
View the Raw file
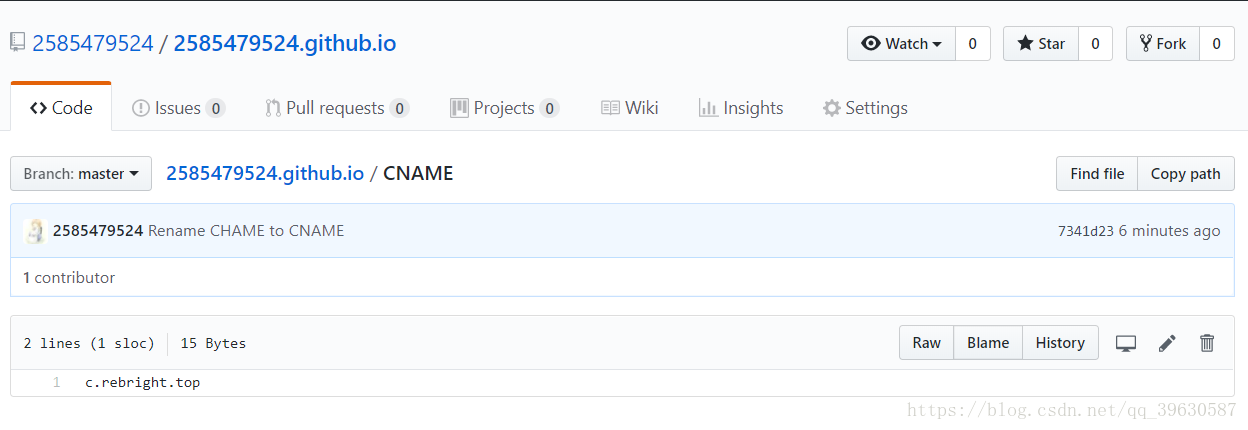(926, 343)
